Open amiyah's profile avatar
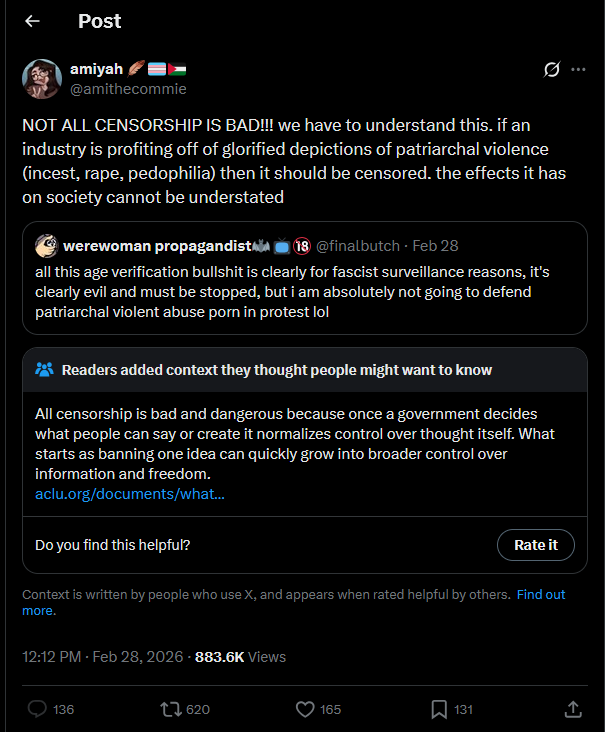605x732 pixels. pos(42,79)
